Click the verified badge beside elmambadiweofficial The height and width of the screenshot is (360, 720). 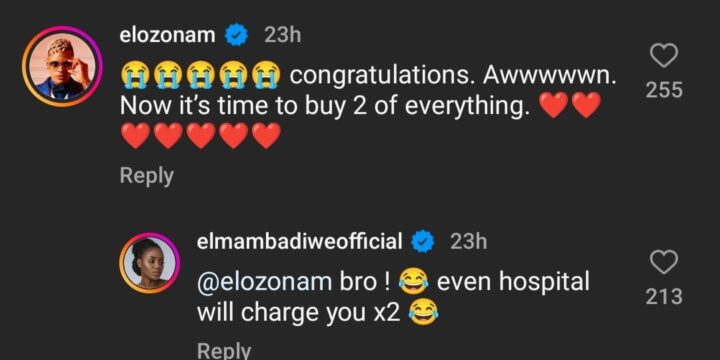point(423,242)
